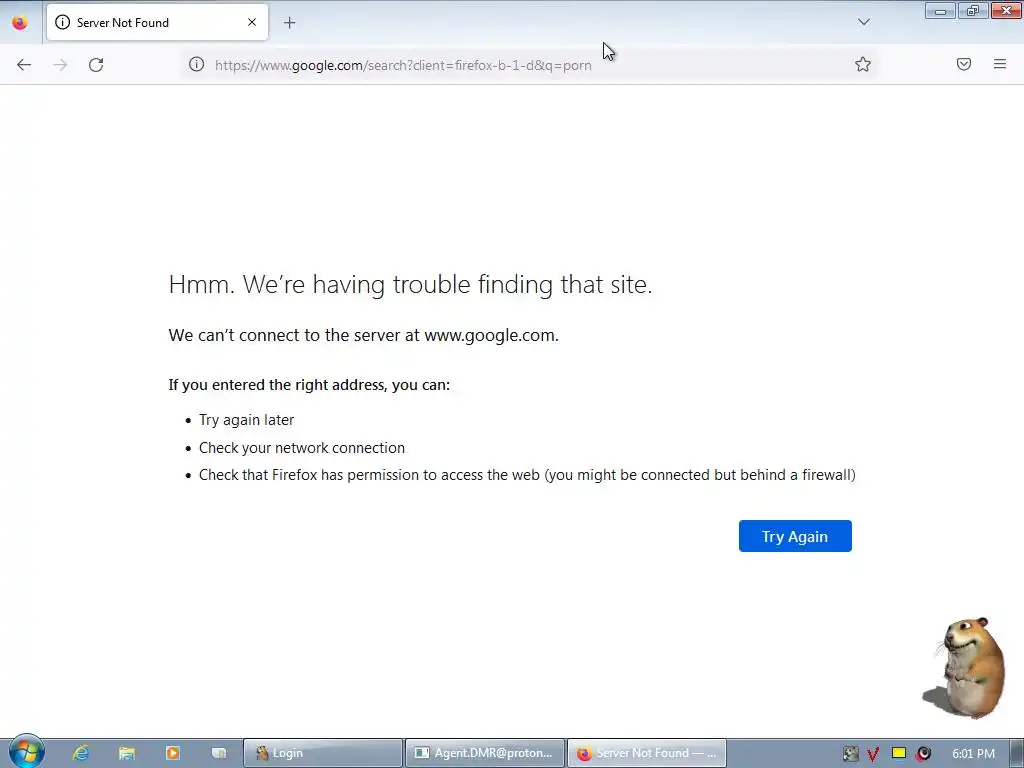Click the Try Again button
1024x768 pixels.
[x=795, y=536]
